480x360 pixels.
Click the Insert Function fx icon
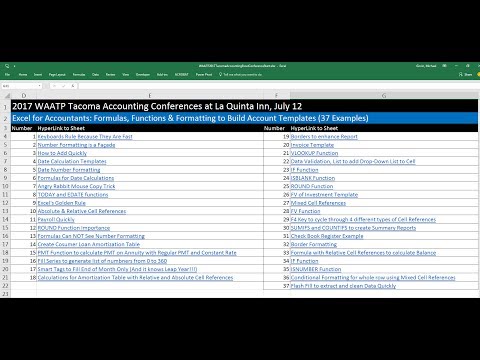[x=73, y=86]
